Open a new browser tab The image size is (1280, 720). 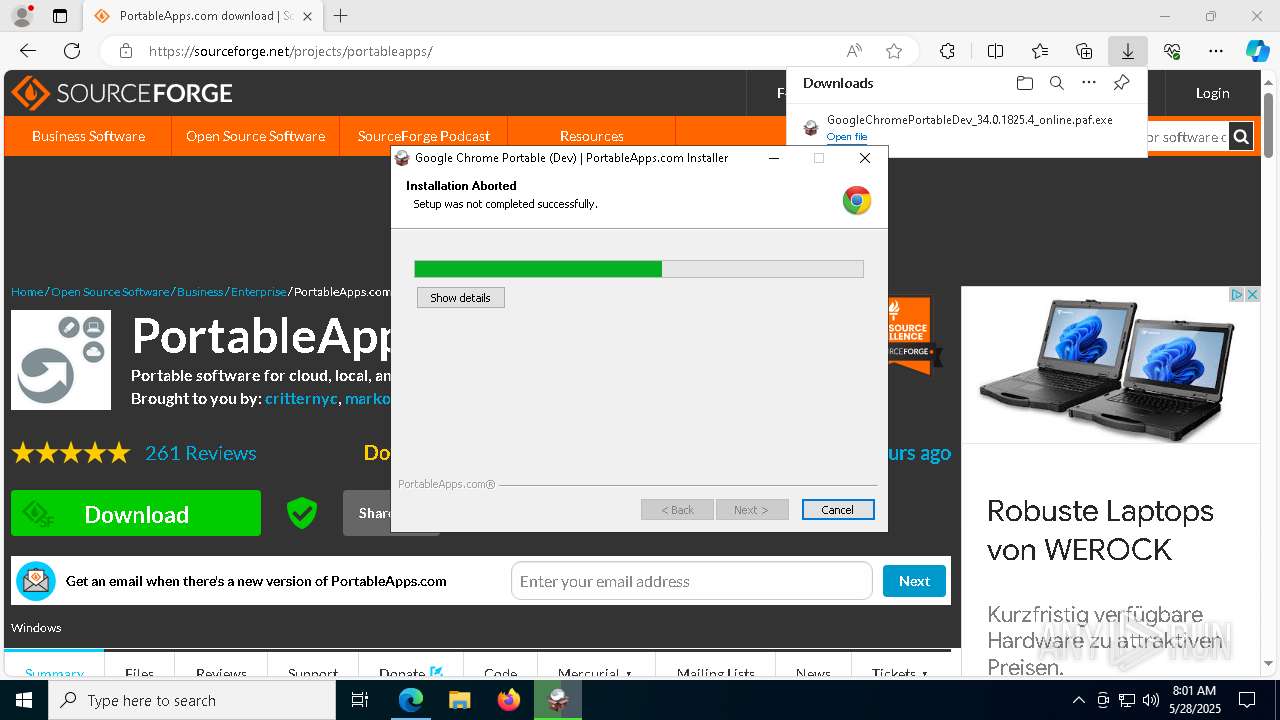(x=341, y=16)
